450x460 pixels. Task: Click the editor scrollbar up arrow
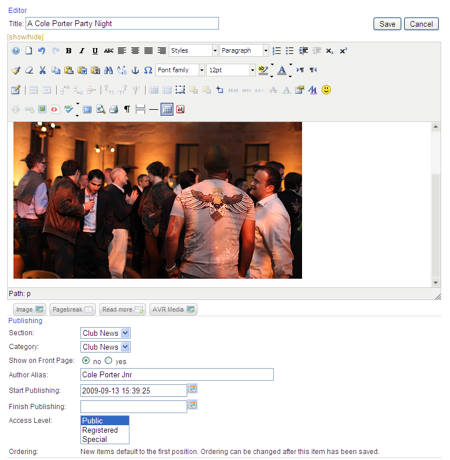(x=435, y=127)
